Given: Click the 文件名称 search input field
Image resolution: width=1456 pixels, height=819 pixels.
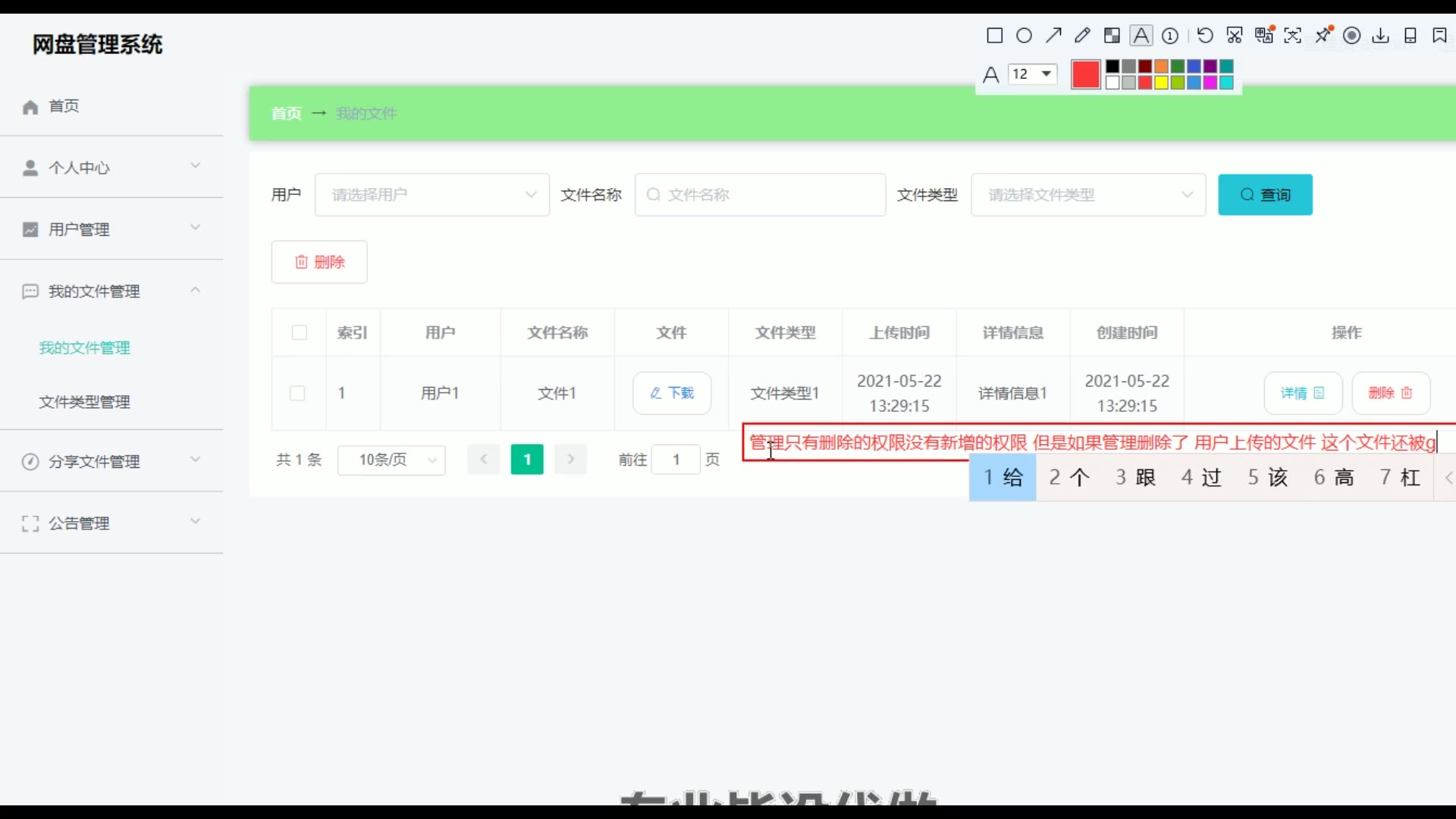Looking at the screenshot, I should tap(760, 195).
